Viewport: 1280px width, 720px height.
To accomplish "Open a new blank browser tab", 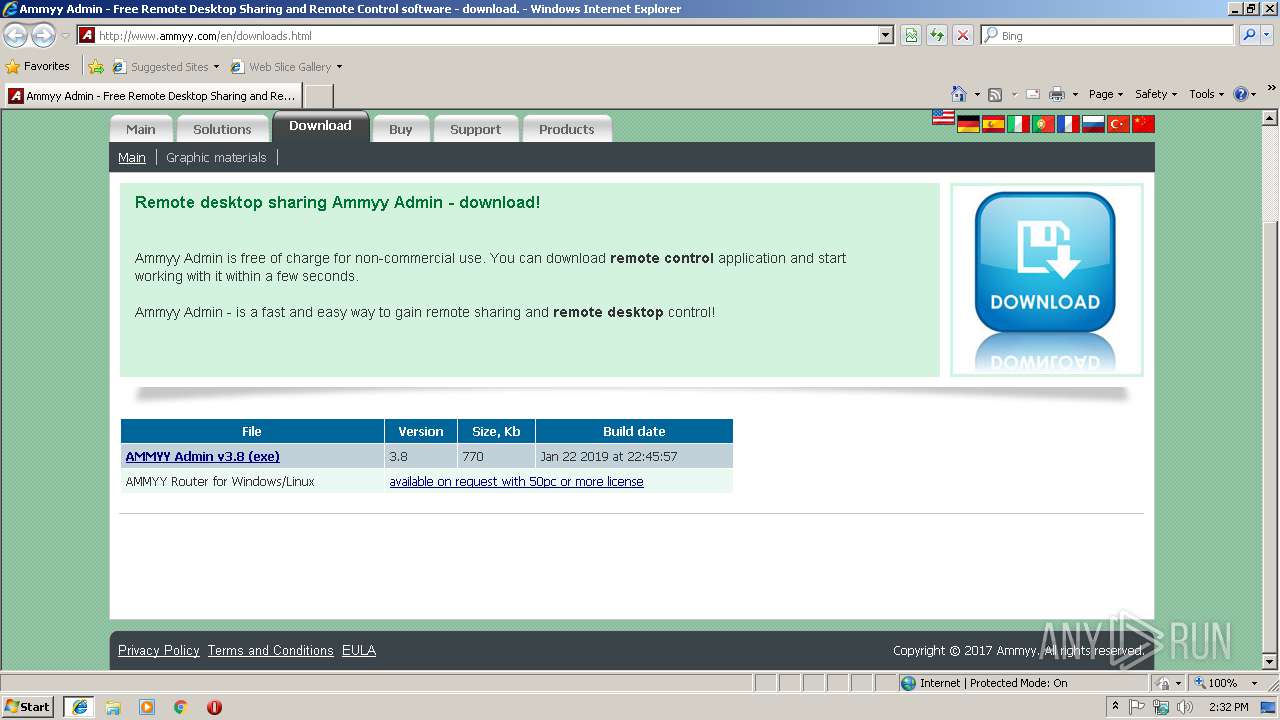I will tap(318, 96).
